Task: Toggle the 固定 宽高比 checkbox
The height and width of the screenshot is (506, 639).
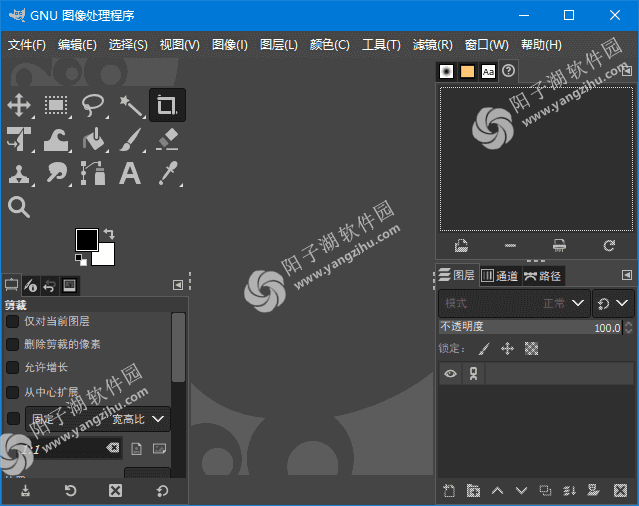Action: point(13,418)
